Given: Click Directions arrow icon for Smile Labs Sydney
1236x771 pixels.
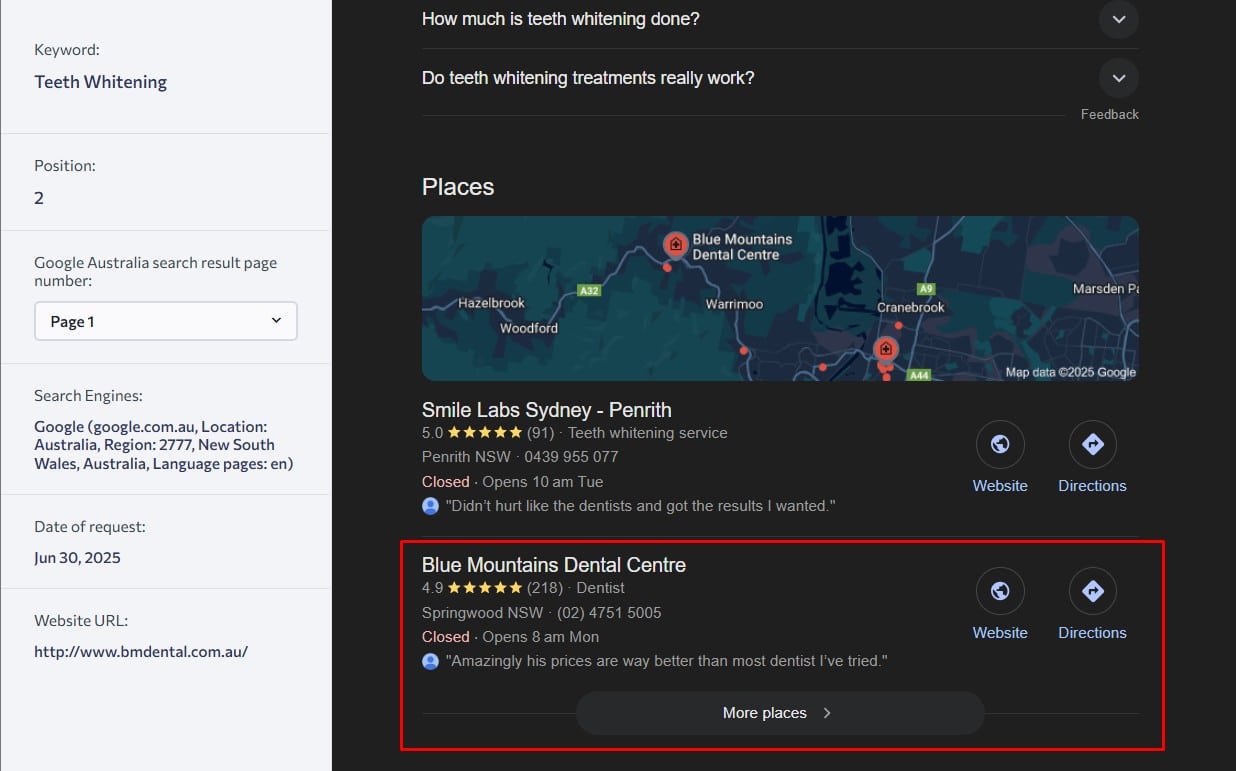Looking at the screenshot, I should [1092, 445].
